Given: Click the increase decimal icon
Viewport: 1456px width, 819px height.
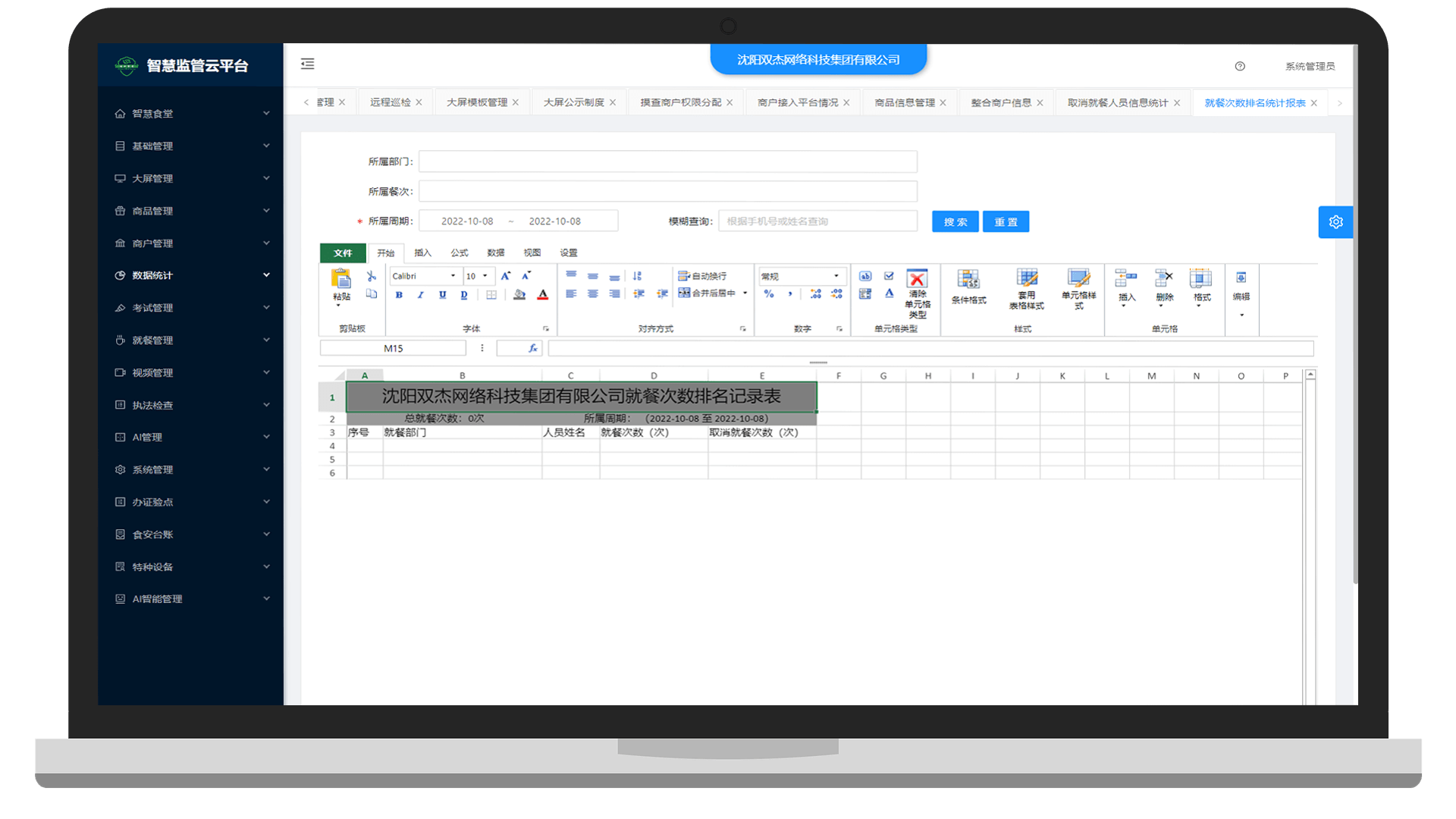Looking at the screenshot, I should 815,294.
